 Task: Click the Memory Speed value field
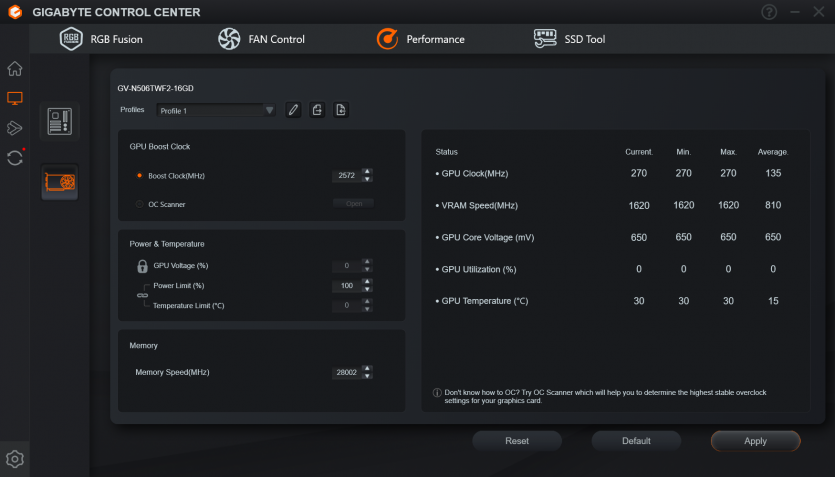click(345, 372)
